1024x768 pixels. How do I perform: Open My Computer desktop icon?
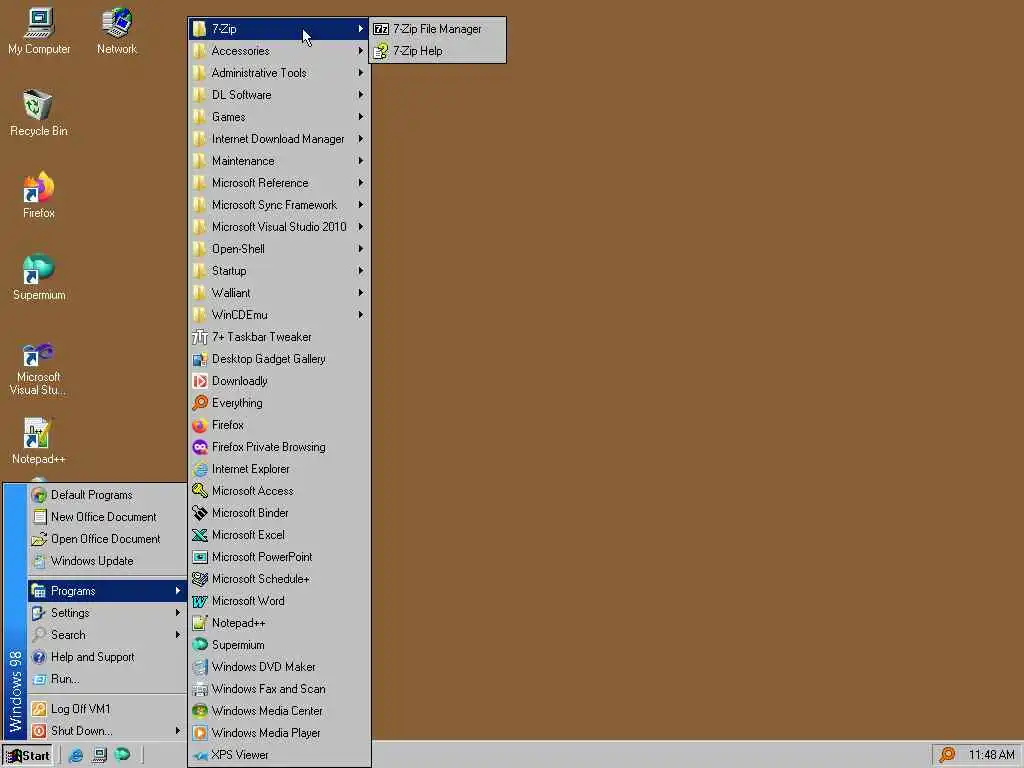39,31
